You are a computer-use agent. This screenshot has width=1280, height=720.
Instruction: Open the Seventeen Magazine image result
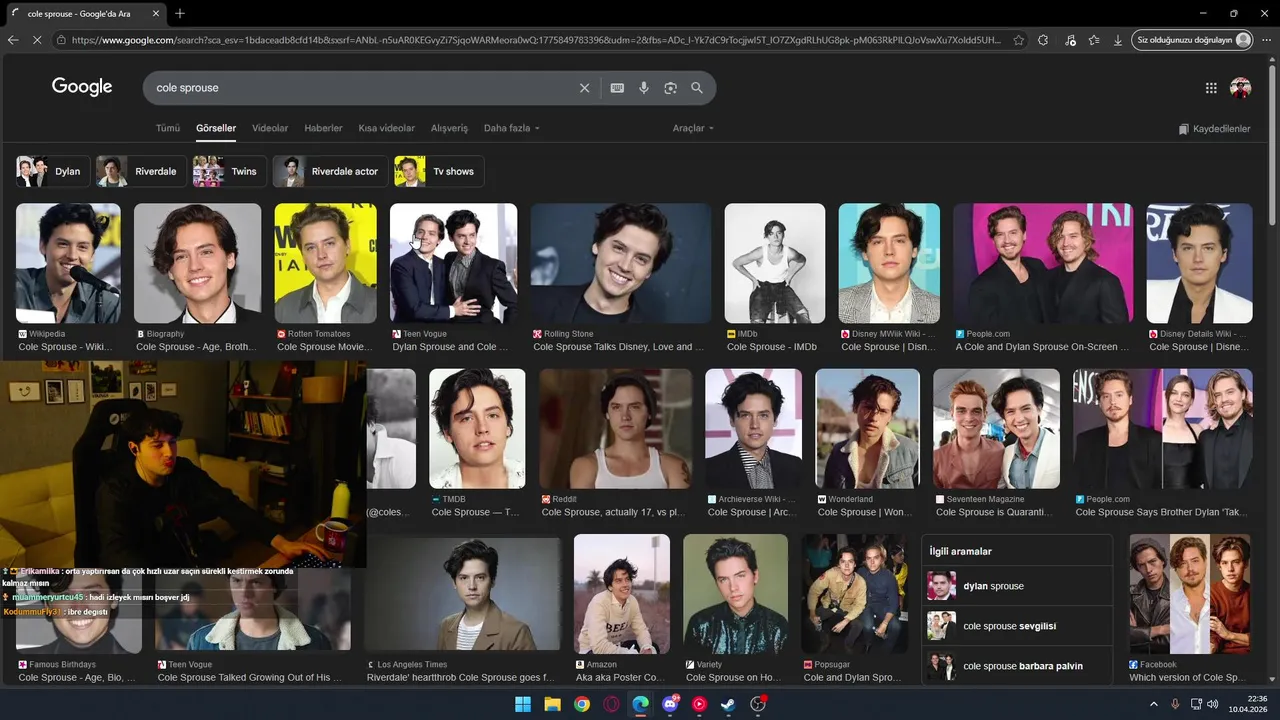996,428
